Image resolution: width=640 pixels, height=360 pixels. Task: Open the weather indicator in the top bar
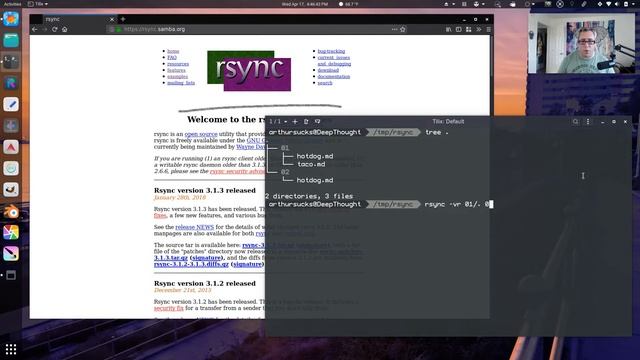tap(349, 4)
